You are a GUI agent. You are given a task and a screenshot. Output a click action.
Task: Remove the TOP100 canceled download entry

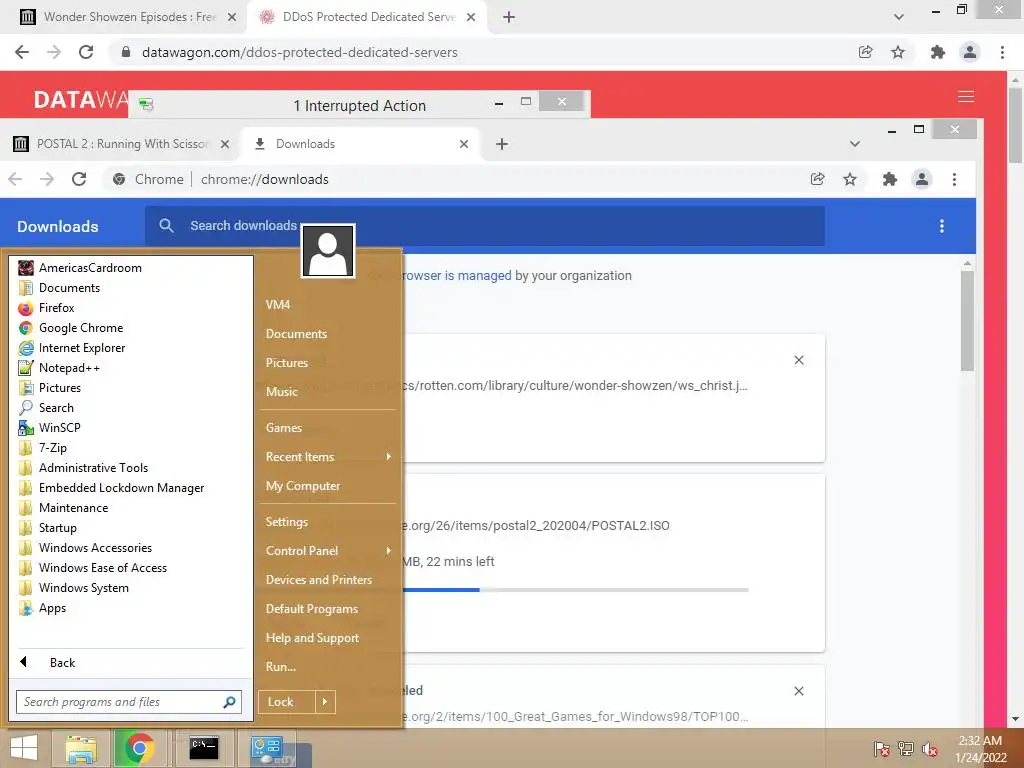[799, 691]
